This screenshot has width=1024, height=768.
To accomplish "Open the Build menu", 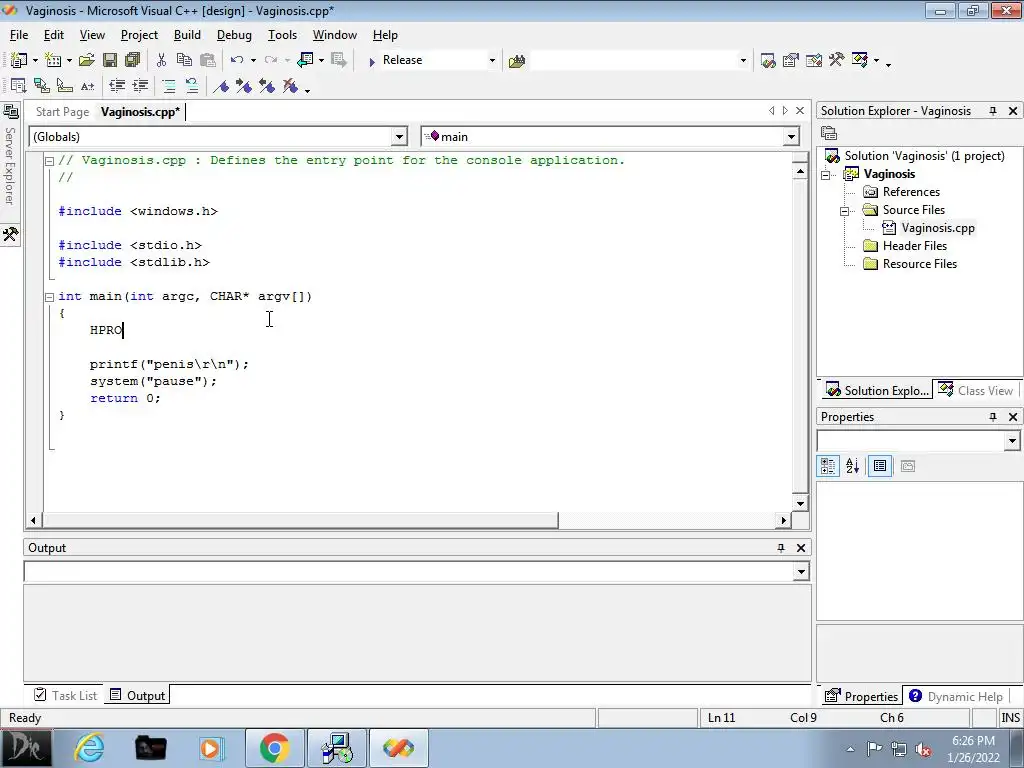I will click(187, 35).
